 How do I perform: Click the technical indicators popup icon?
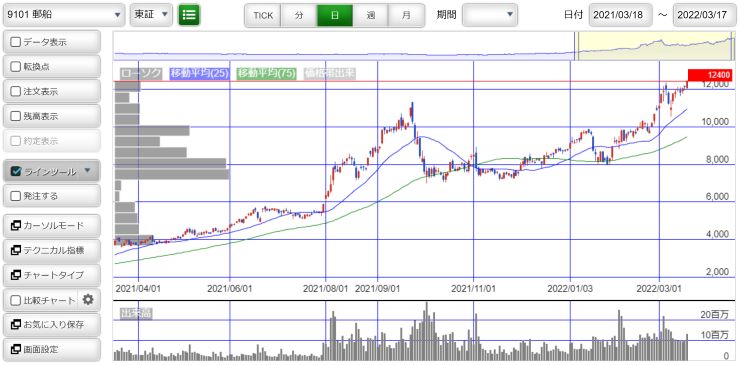[15, 250]
